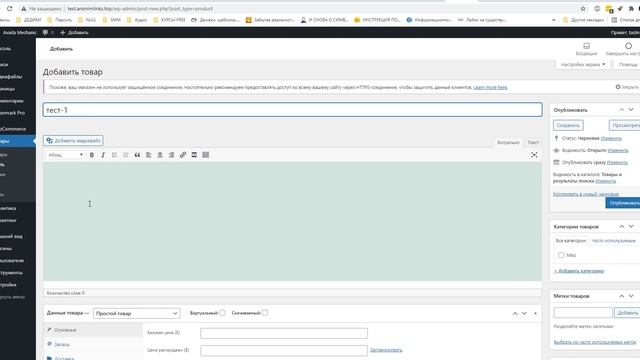Expand the Помощь help tab
The image size is (640, 360).
(x=628, y=64)
